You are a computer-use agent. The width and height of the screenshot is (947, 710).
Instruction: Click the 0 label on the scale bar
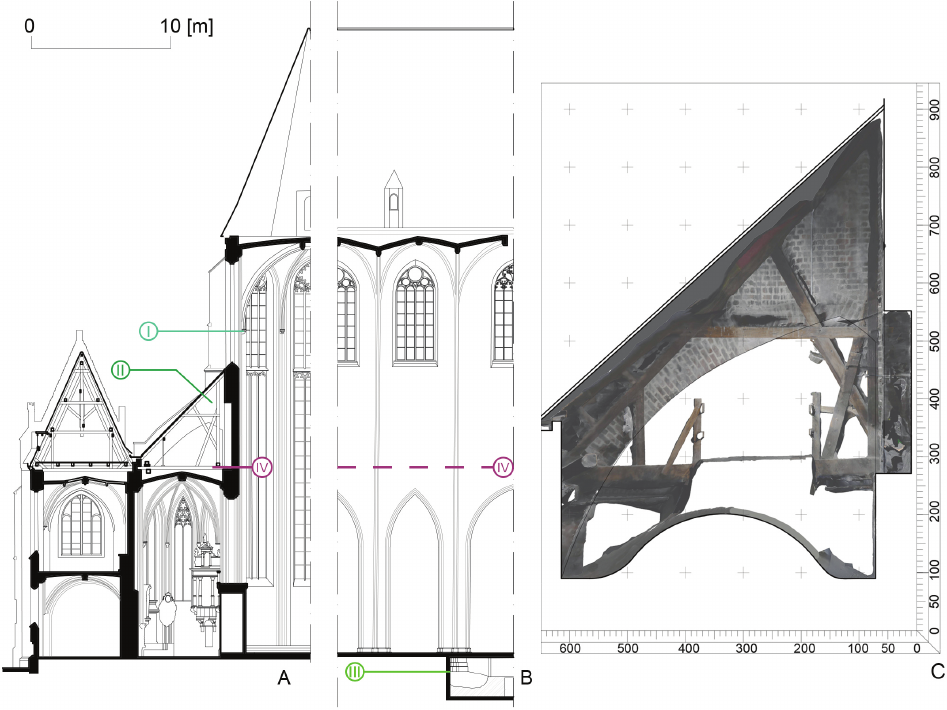(x=30, y=25)
